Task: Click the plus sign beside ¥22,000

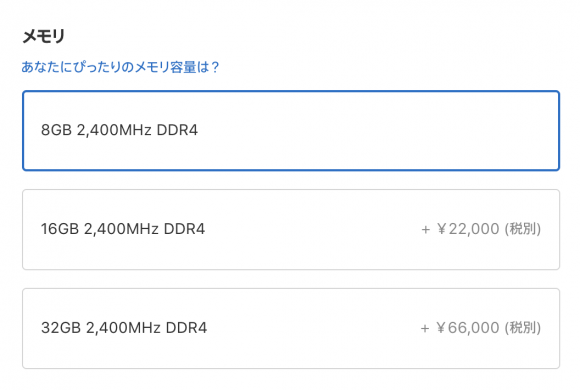Action: tap(426, 230)
